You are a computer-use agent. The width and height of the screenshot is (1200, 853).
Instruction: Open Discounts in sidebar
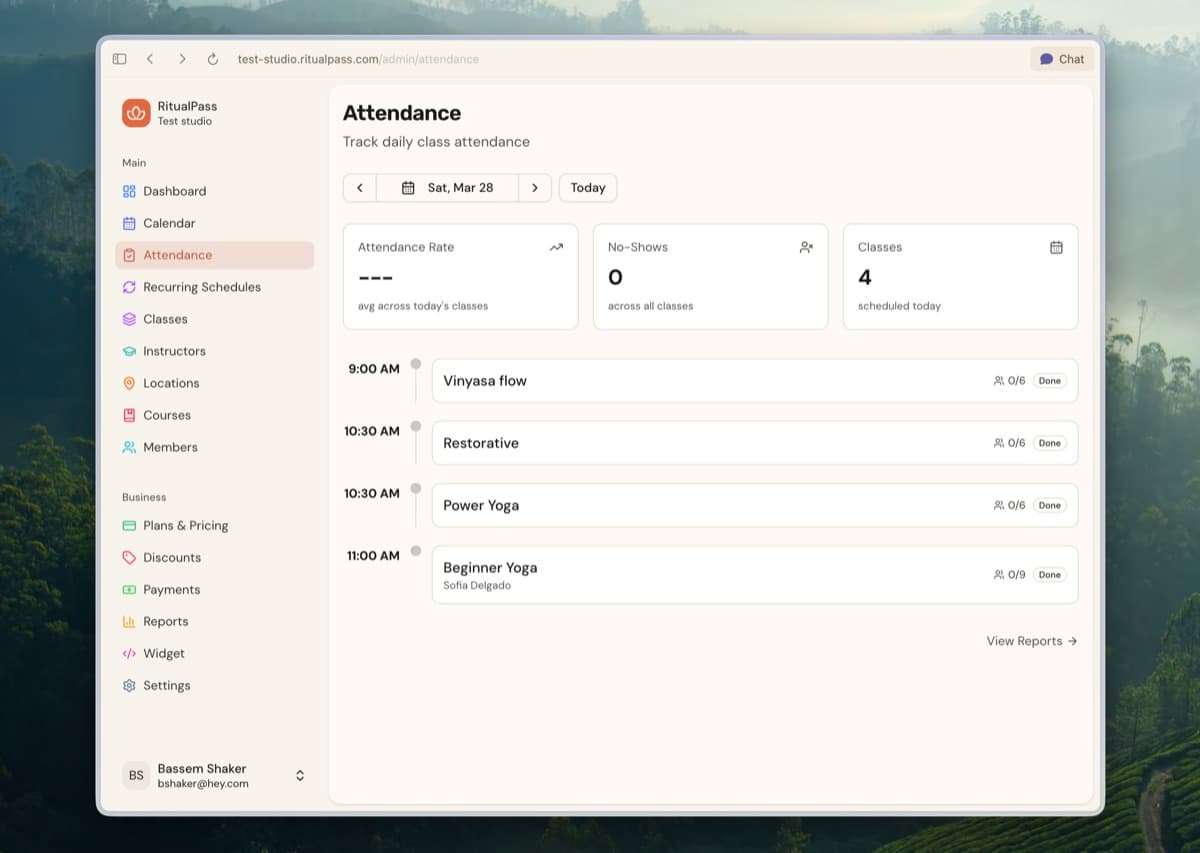point(215,557)
